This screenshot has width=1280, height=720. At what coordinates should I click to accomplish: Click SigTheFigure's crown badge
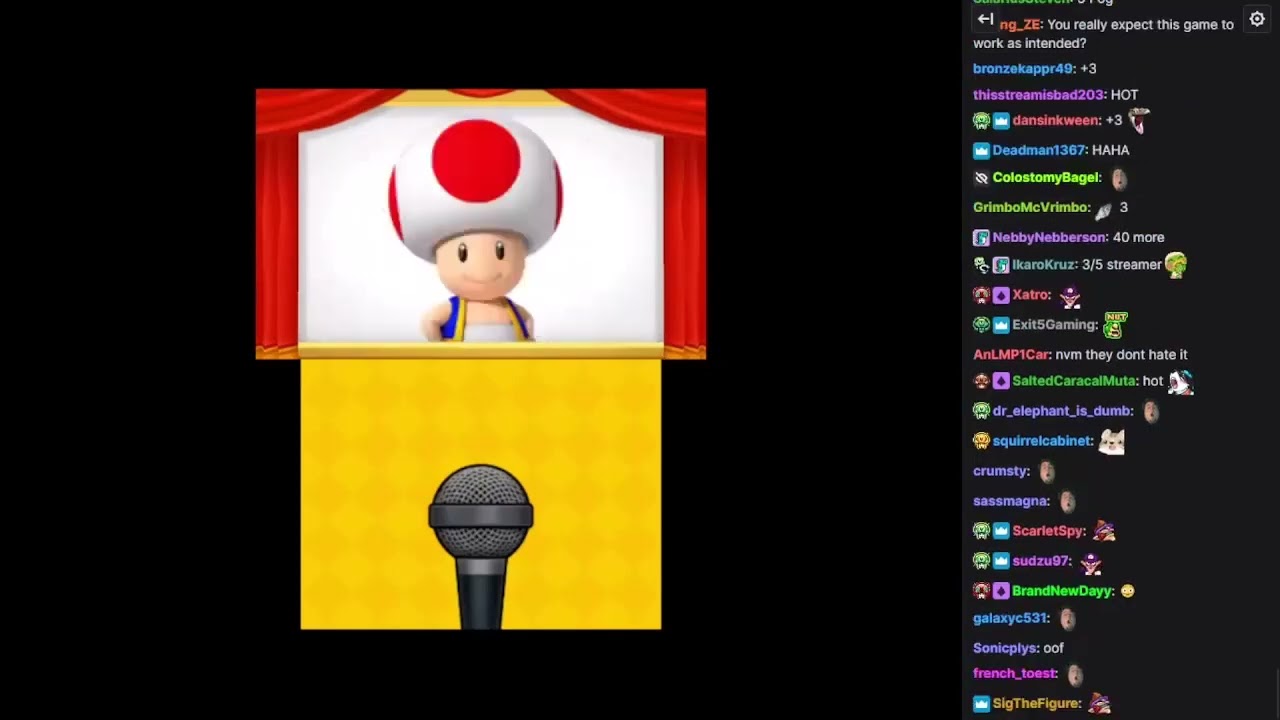tap(981, 704)
